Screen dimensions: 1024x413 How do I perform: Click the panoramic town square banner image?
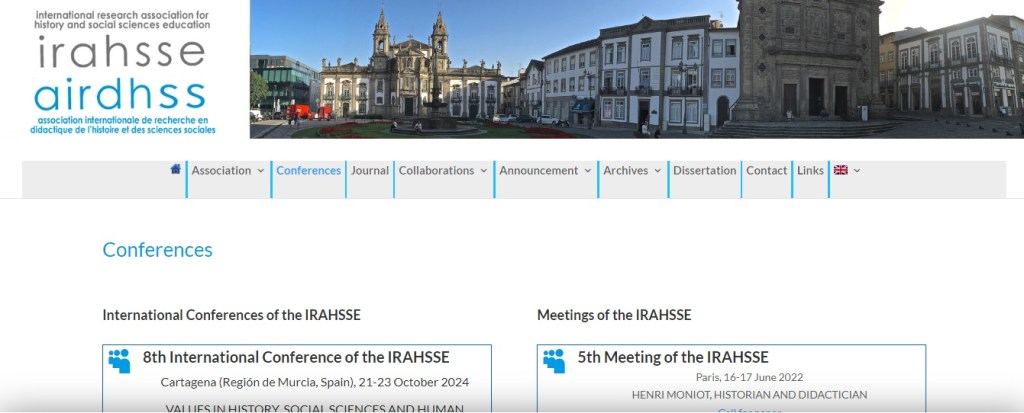pyautogui.click(x=636, y=69)
